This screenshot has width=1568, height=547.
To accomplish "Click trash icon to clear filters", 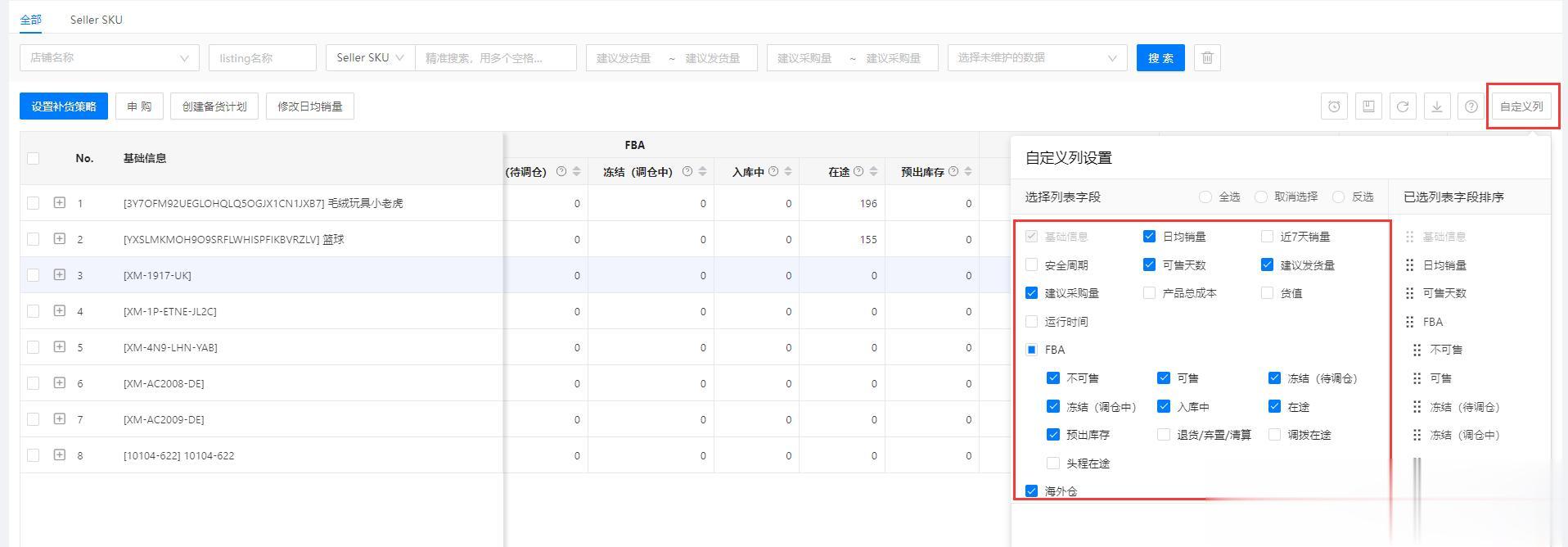I will coord(1207,58).
